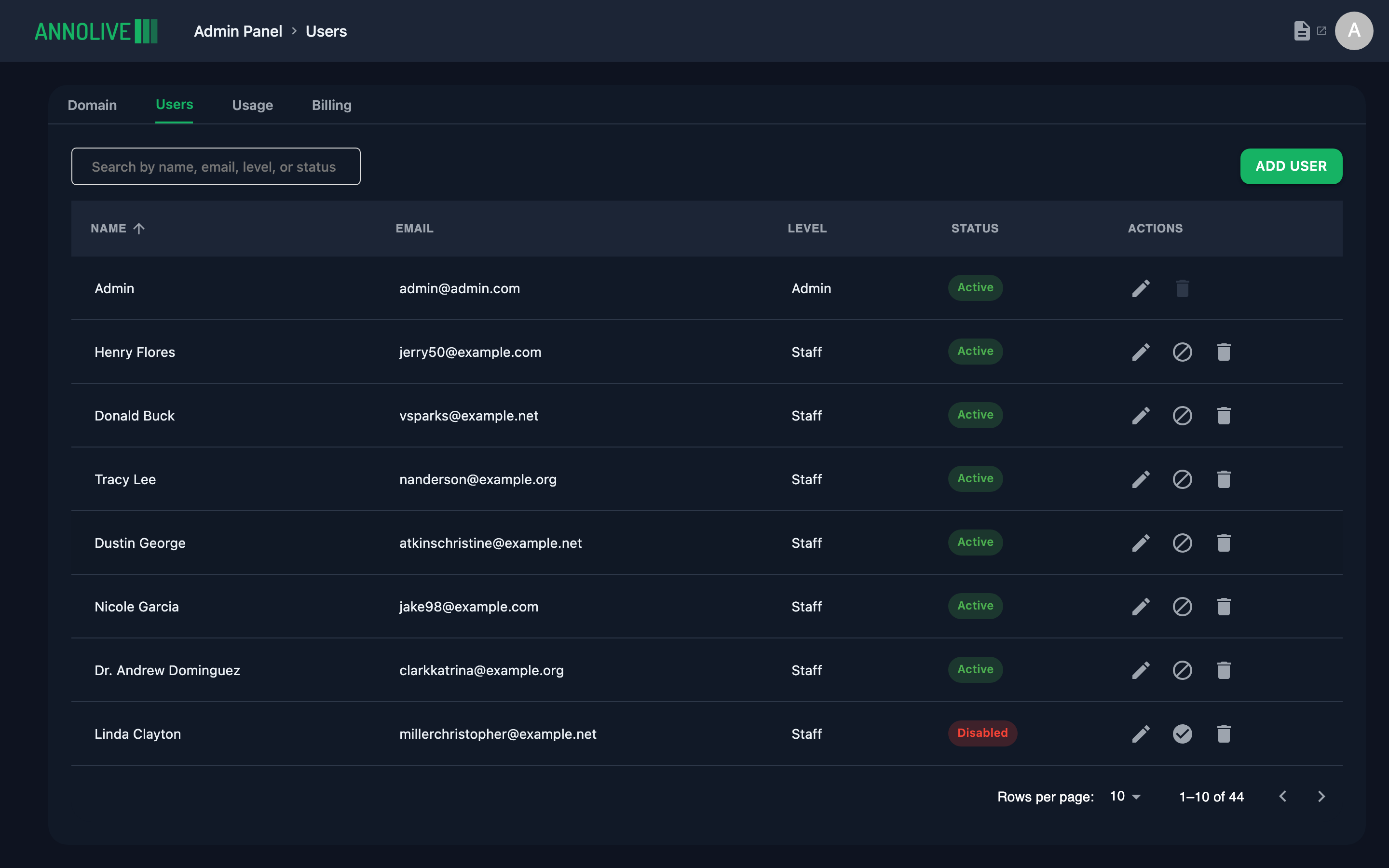Delete Henry Flores user
This screenshot has height=868, width=1389.
1223,352
